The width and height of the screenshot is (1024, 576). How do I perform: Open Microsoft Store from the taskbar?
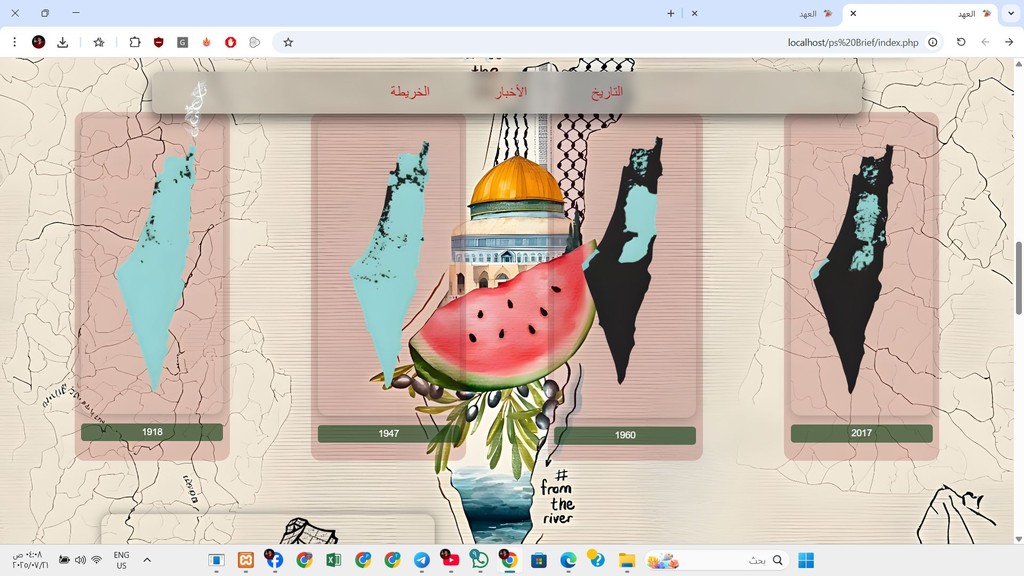539,560
